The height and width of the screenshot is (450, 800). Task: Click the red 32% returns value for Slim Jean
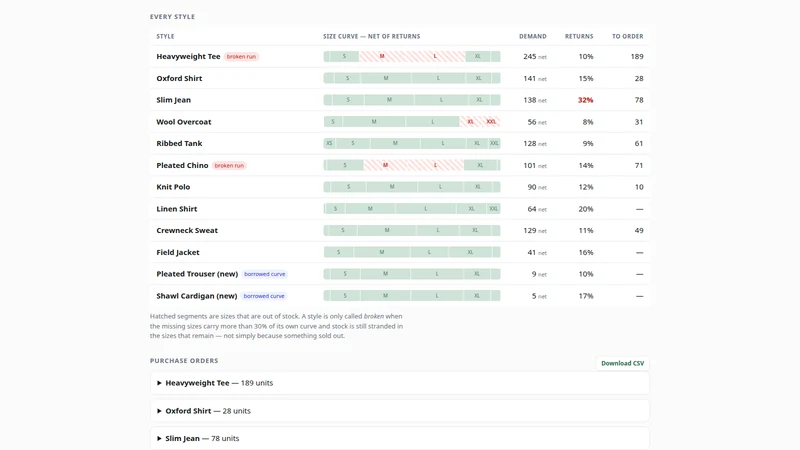585,100
